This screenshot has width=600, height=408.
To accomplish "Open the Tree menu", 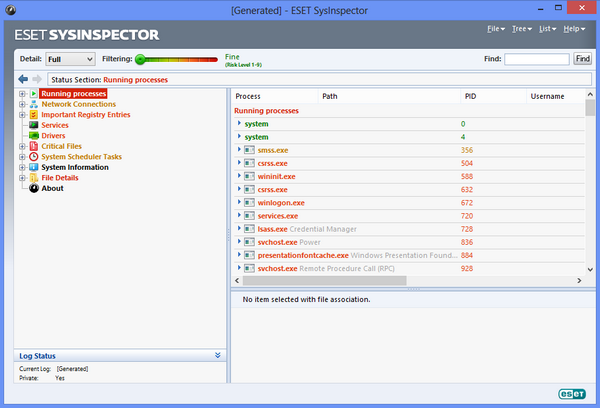I will click(x=522, y=29).
